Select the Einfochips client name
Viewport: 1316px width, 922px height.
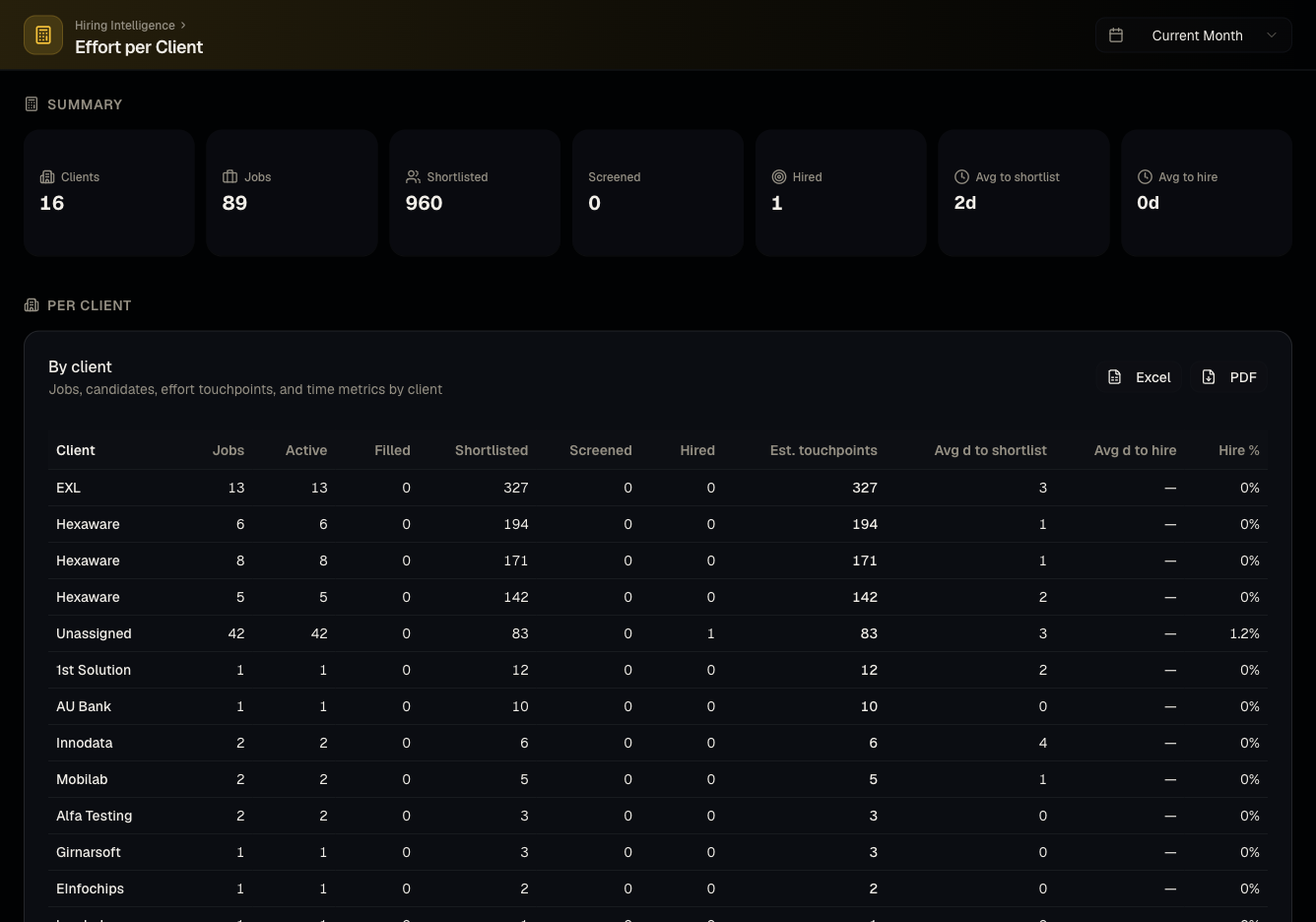[91, 889]
